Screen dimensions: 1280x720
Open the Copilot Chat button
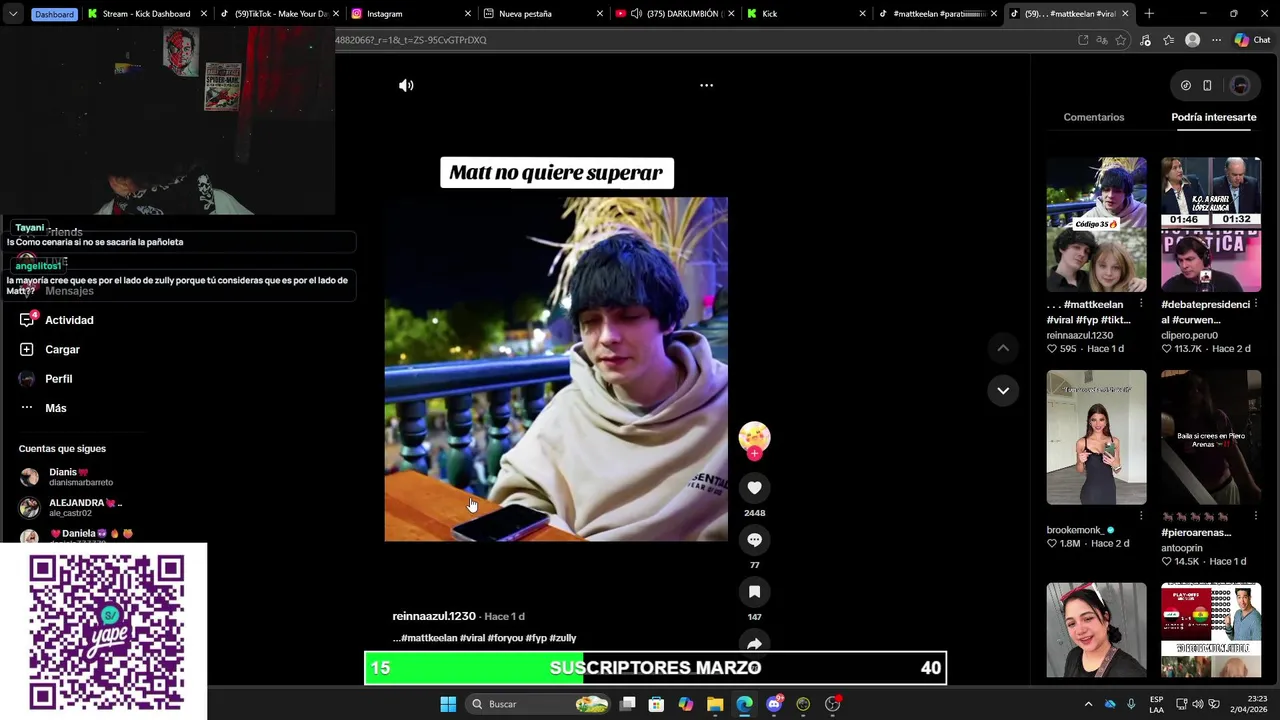tap(1252, 40)
